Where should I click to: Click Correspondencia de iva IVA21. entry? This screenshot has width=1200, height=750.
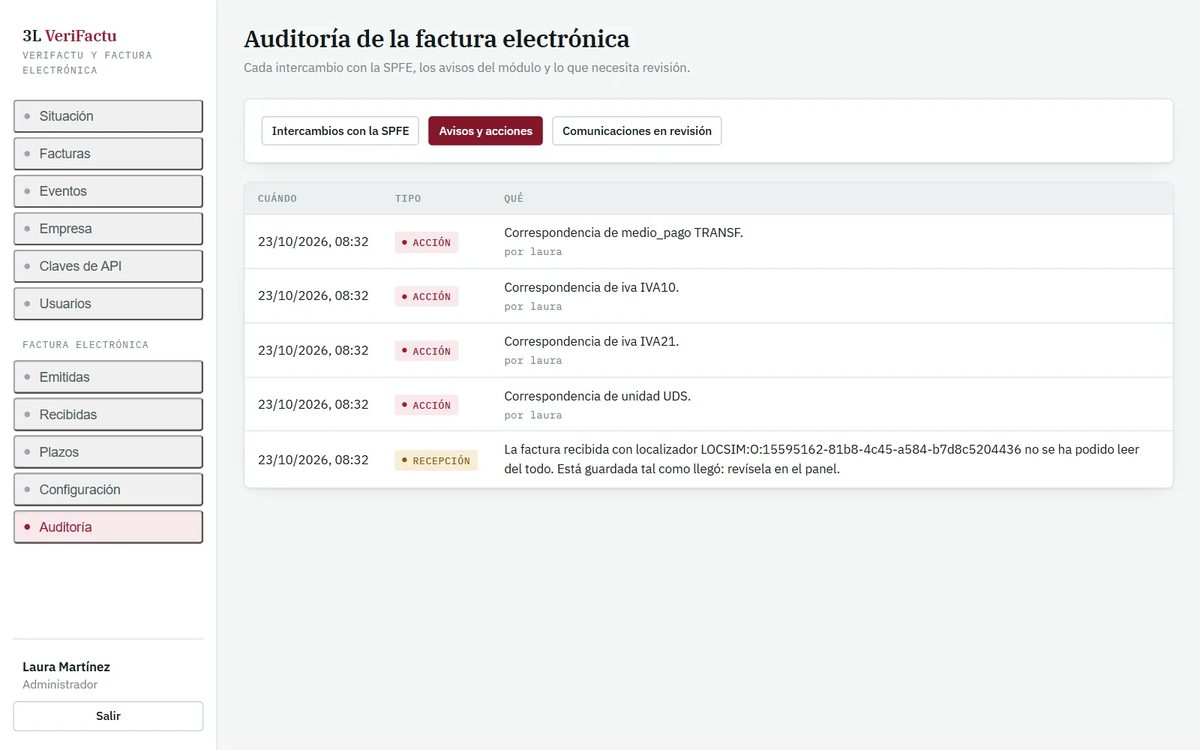(592, 341)
